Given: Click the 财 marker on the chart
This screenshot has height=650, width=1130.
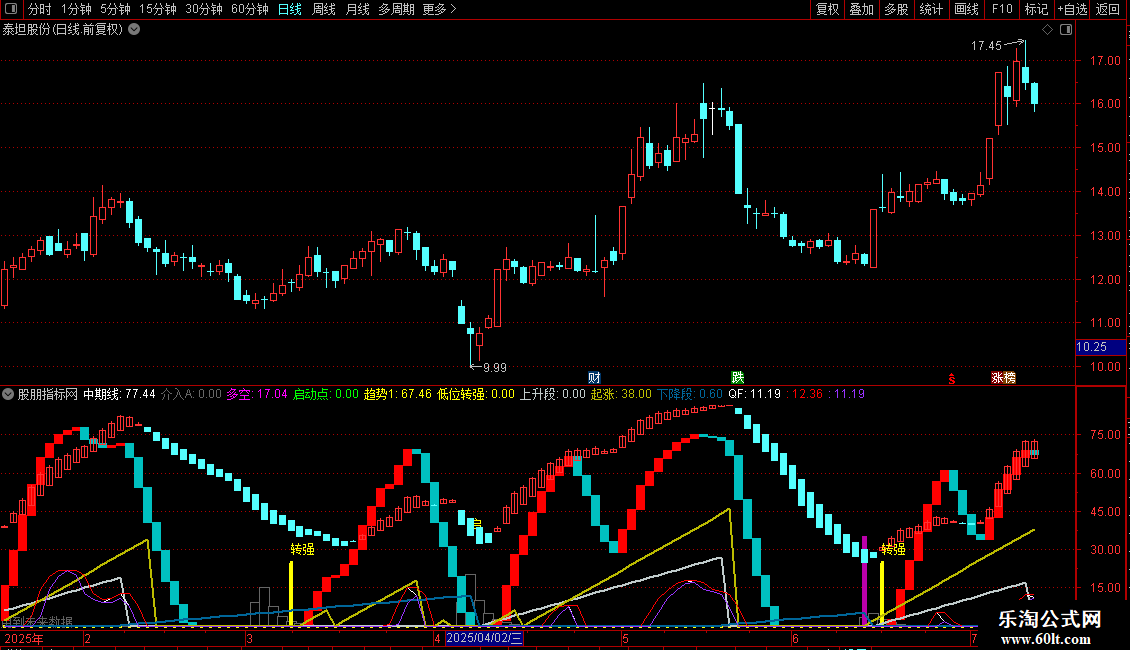Looking at the screenshot, I should point(594,378).
